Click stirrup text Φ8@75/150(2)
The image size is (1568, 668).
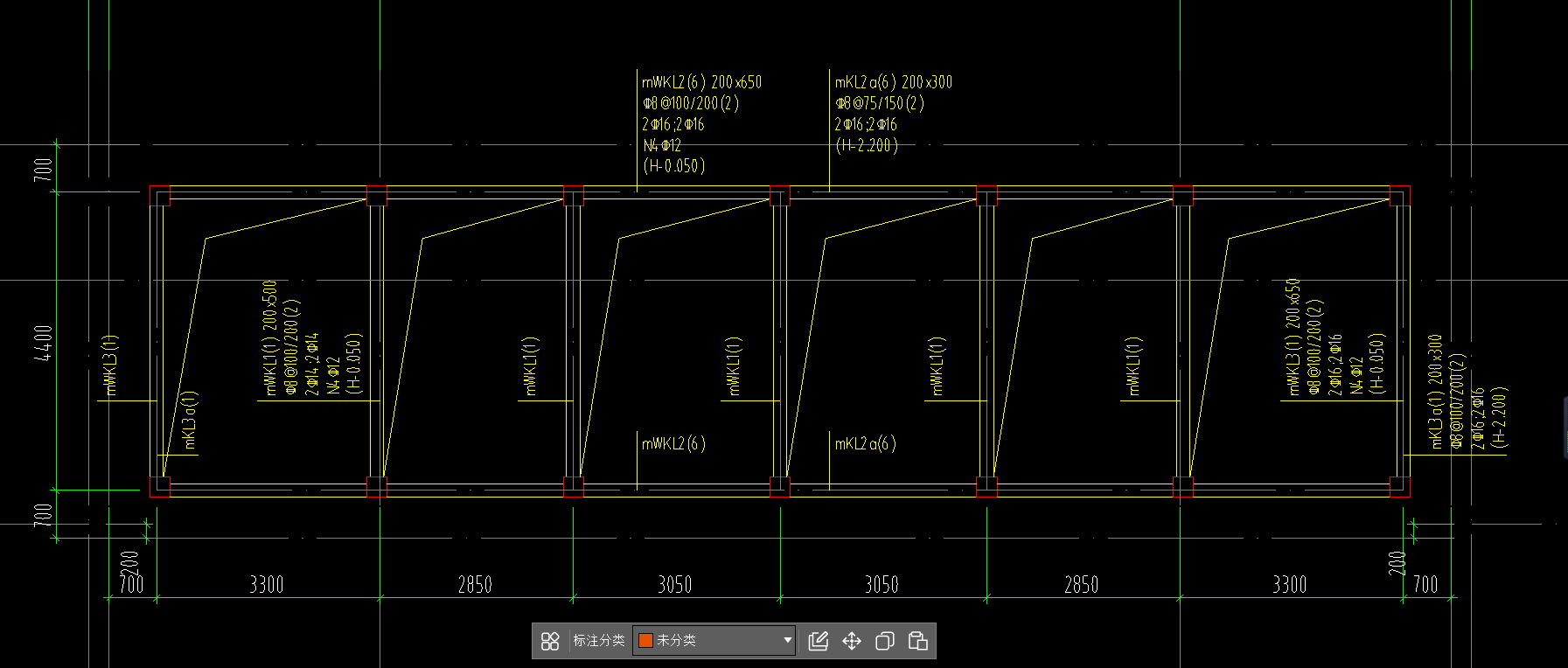[879, 103]
